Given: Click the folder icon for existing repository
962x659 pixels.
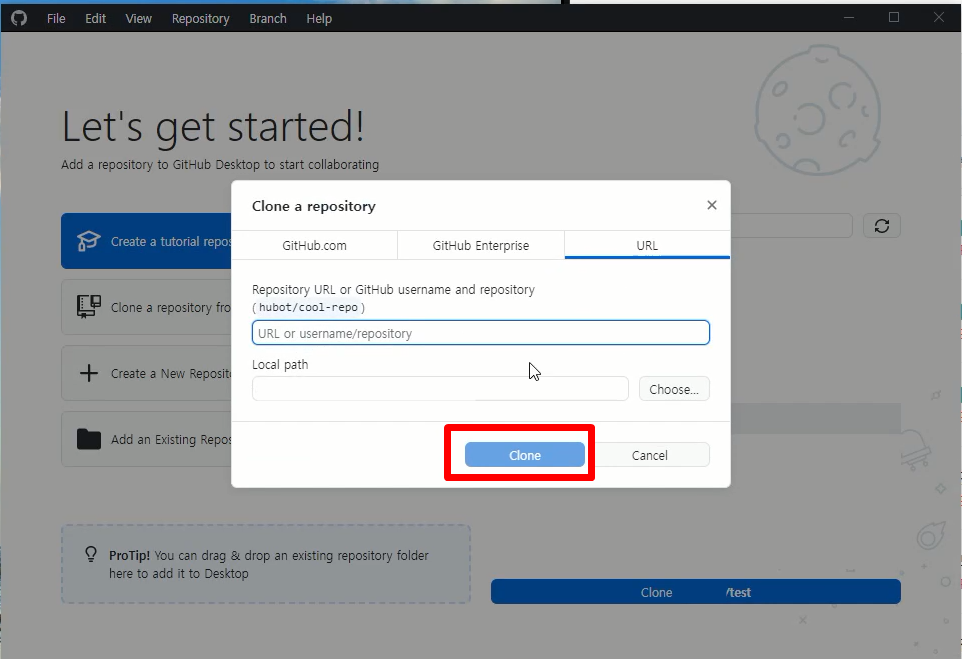Looking at the screenshot, I should (x=89, y=439).
